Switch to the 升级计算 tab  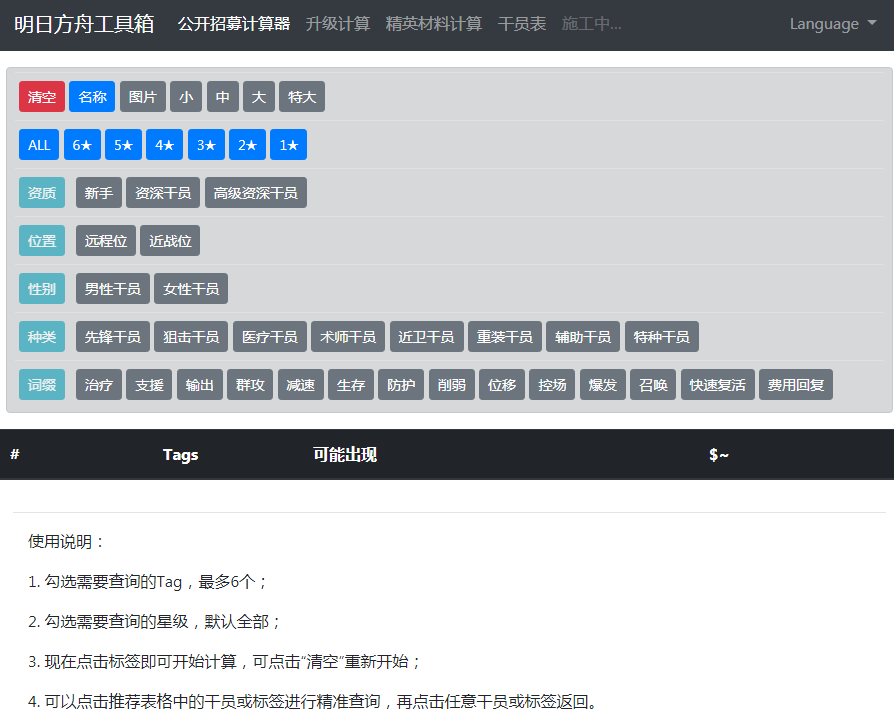coord(338,24)
